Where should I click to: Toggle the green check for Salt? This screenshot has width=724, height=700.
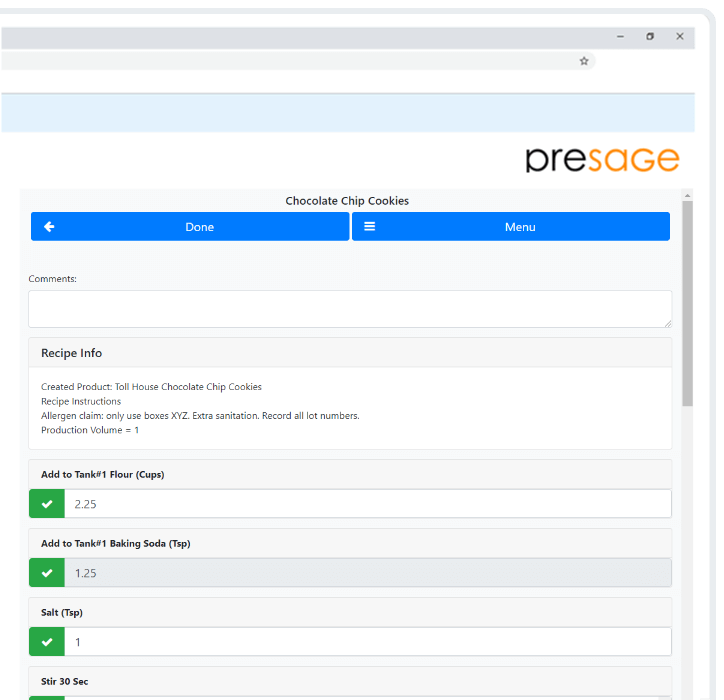(x=47, y=642)
